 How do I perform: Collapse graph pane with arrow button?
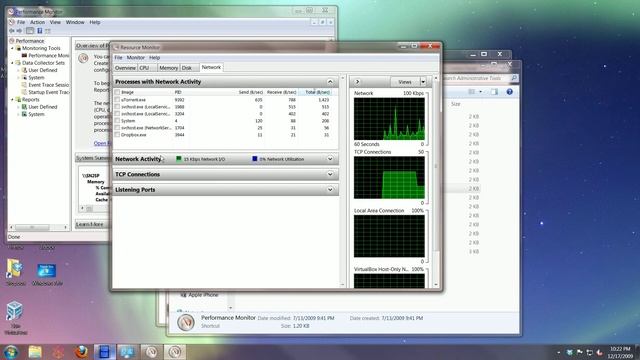tap(357, 82)
